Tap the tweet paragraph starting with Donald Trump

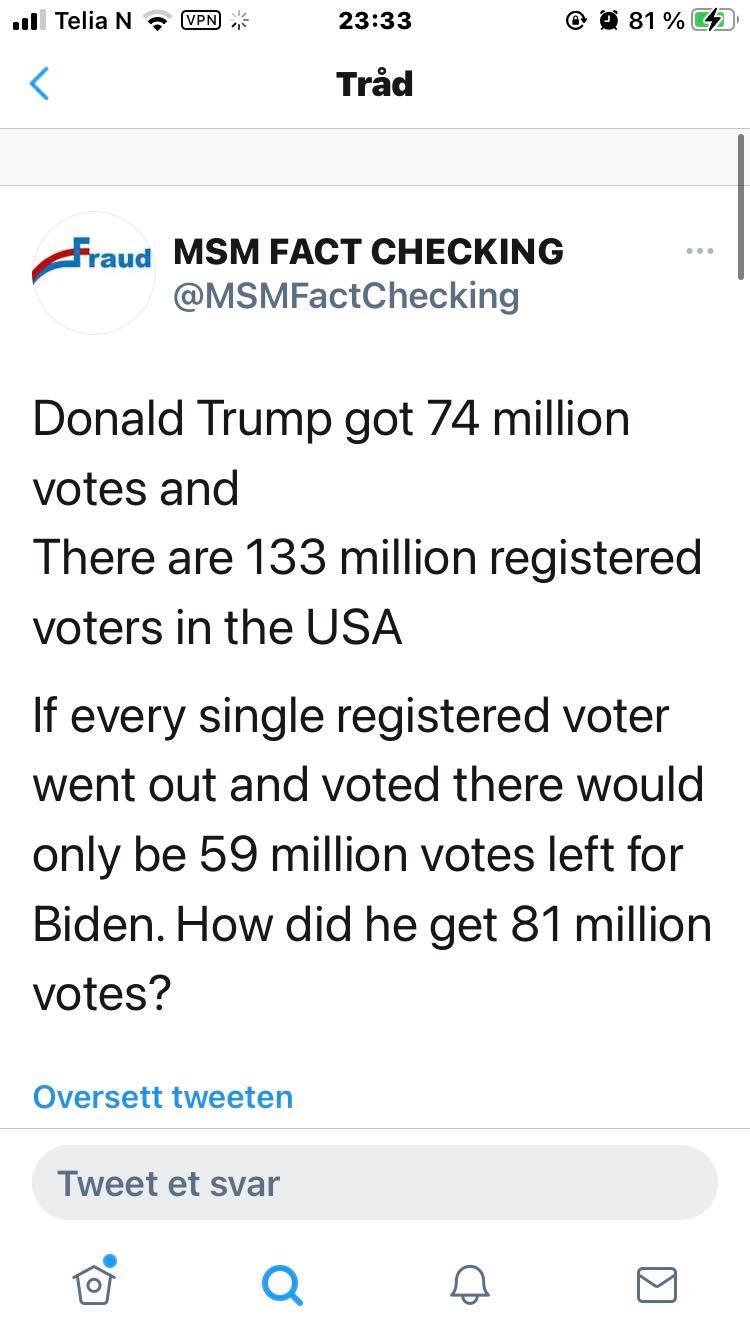click(367, 523)
